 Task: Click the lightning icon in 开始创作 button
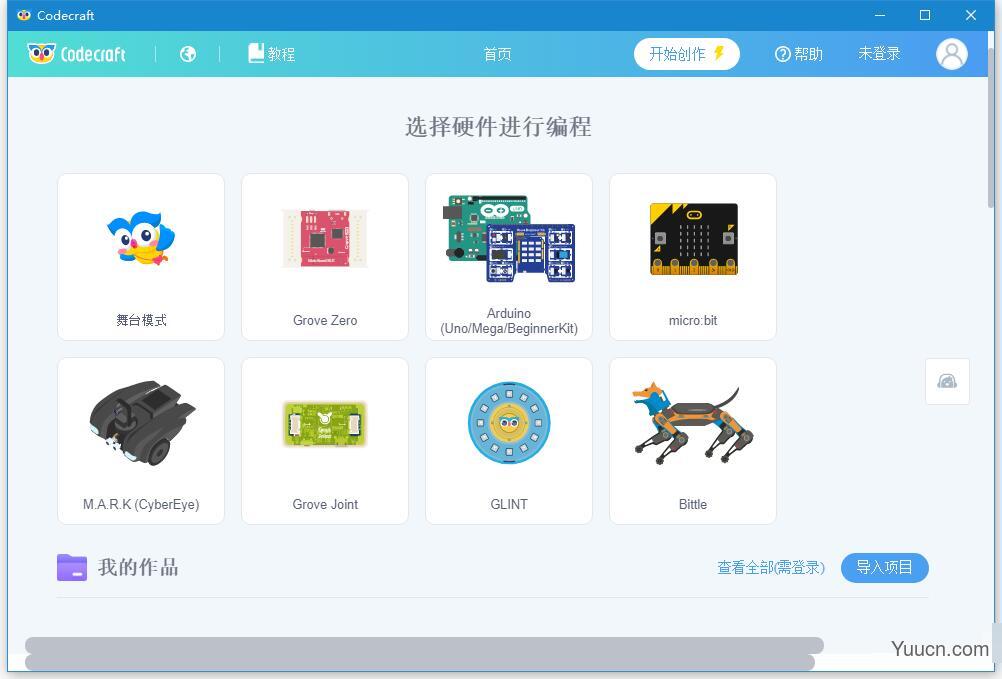(x=717, y=54)
